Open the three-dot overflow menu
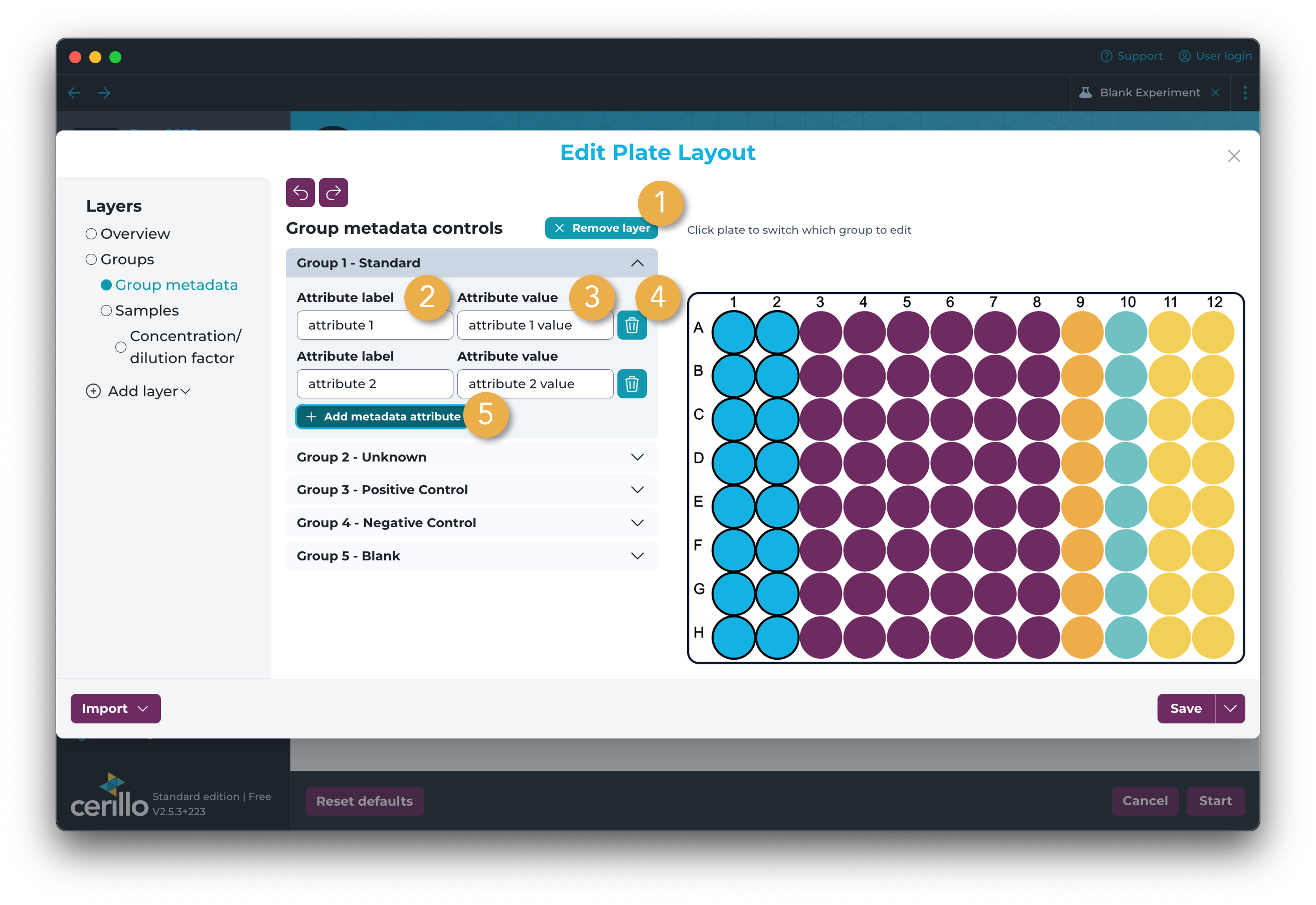This screenshot has height=905, width=1316. click(1245, 93)
